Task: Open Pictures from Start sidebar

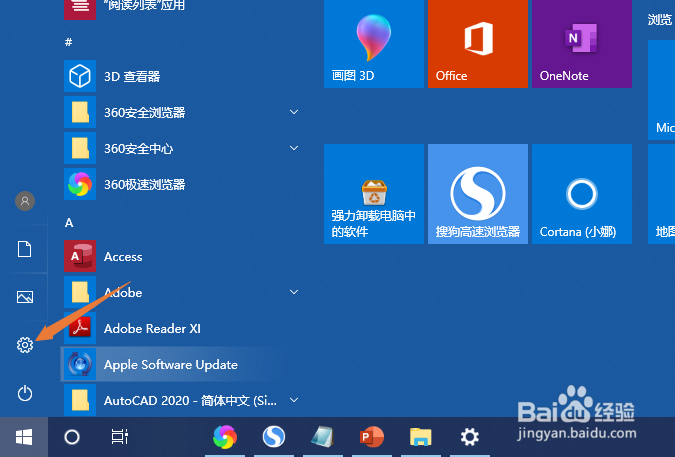Action: [x=25, y=297]
